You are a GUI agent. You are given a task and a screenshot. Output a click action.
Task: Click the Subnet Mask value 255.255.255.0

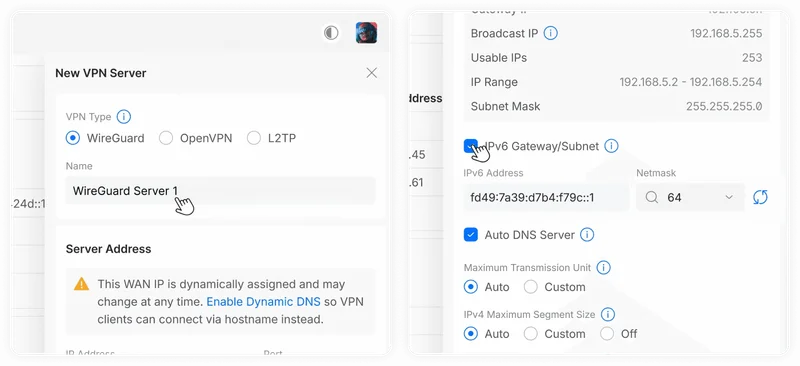(x=724, y=106)
